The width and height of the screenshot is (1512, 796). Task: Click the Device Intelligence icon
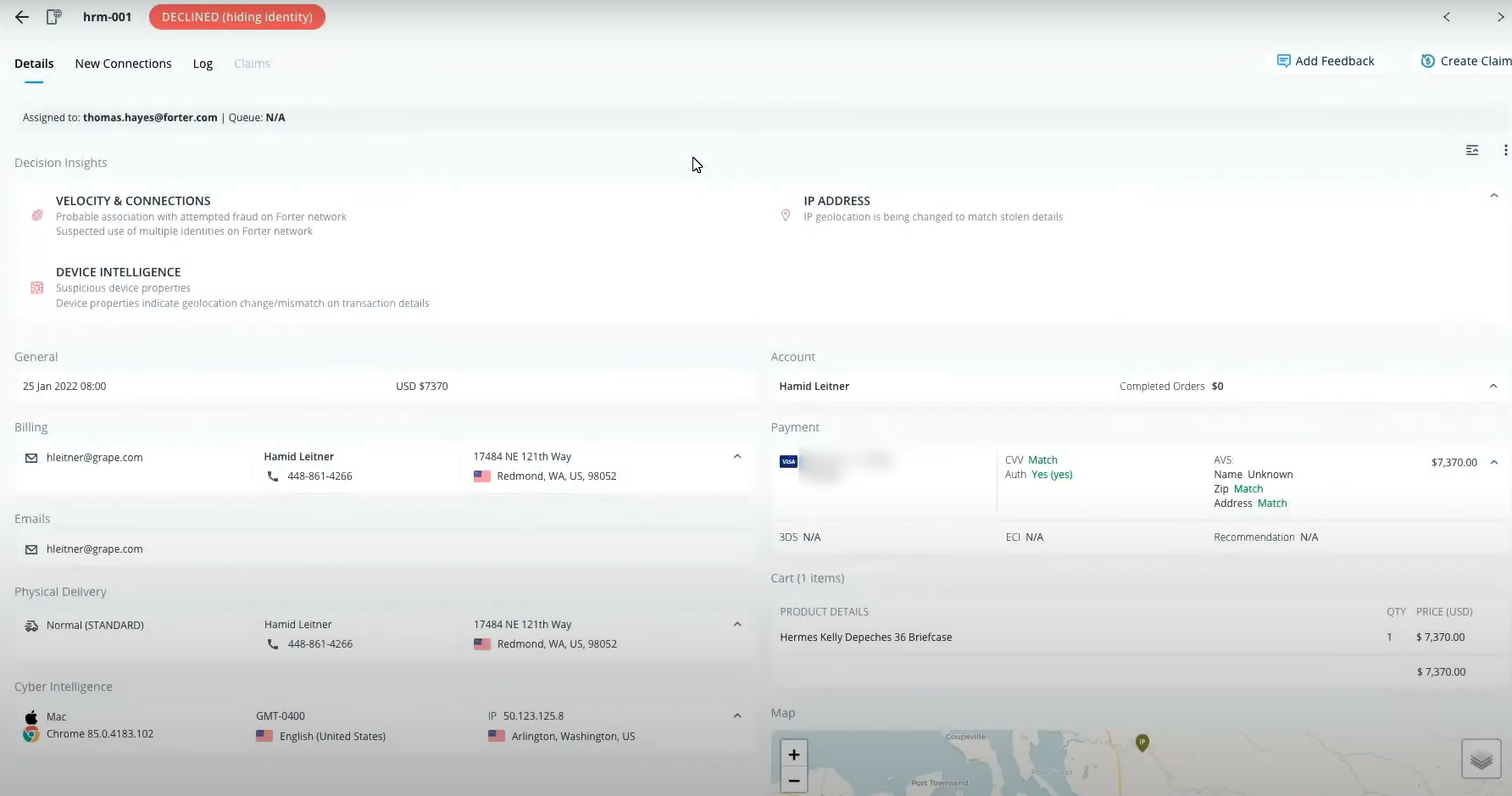(x=37, y=288)
